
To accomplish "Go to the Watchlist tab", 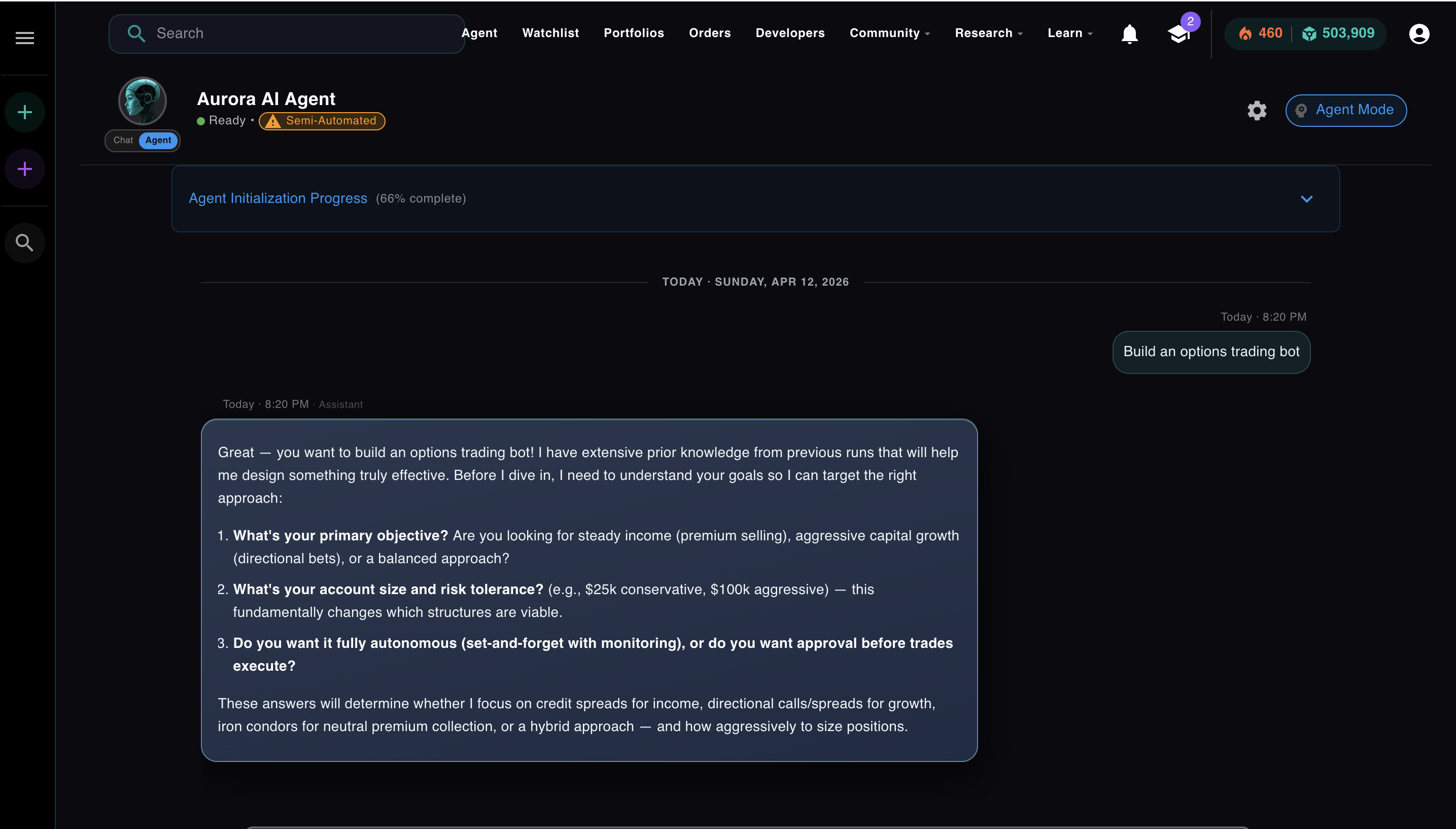I will click(550, 33).
